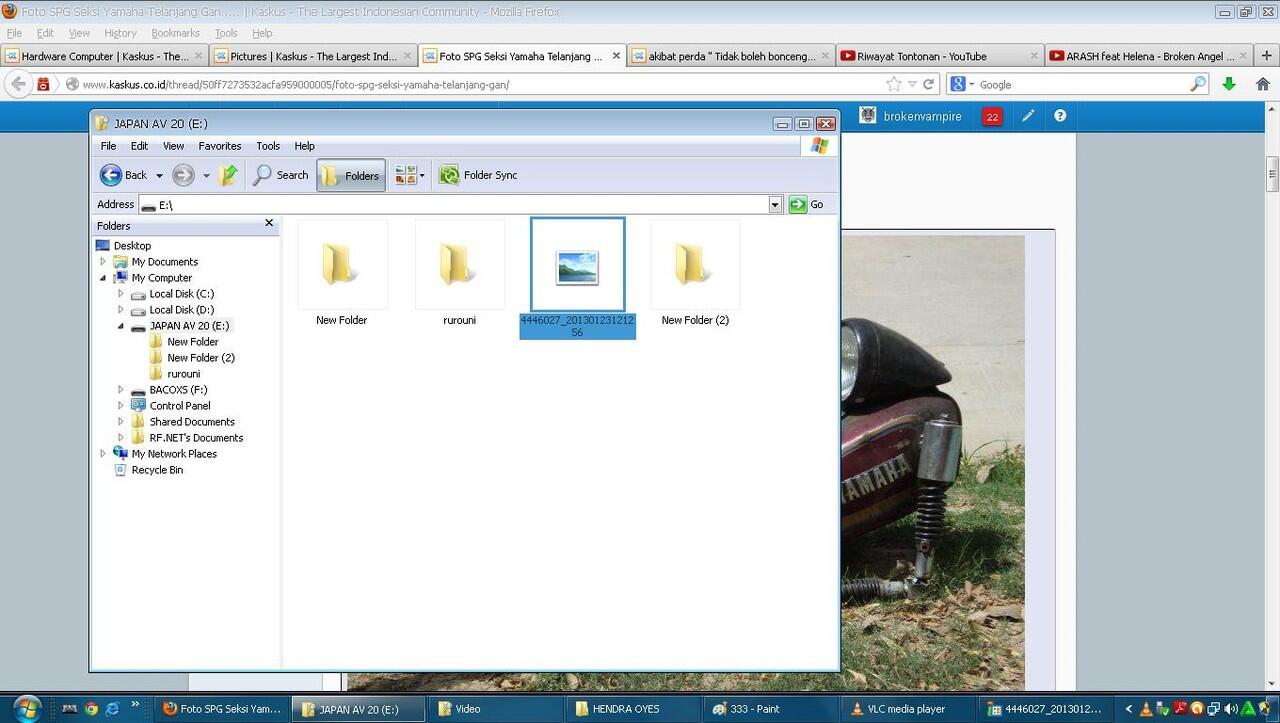
Task: Open Kaskus help question mark icon
Action: [x=1060, y=116]
